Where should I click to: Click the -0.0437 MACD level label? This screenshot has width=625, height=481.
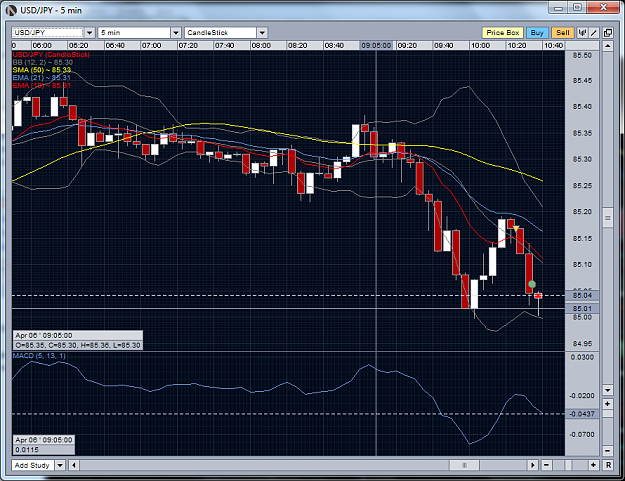(x=582, y=414)
